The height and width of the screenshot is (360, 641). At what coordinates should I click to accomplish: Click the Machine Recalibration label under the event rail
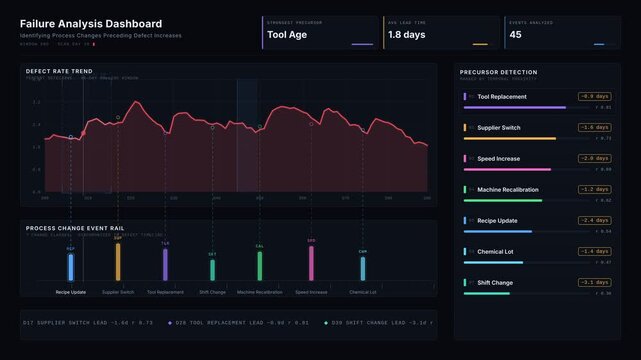[260, 292]
